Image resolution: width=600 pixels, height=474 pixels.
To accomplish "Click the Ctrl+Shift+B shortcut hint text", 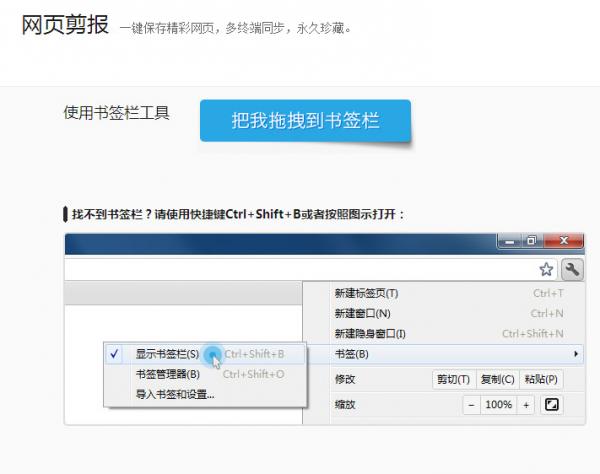I will [x=254, y=354].
